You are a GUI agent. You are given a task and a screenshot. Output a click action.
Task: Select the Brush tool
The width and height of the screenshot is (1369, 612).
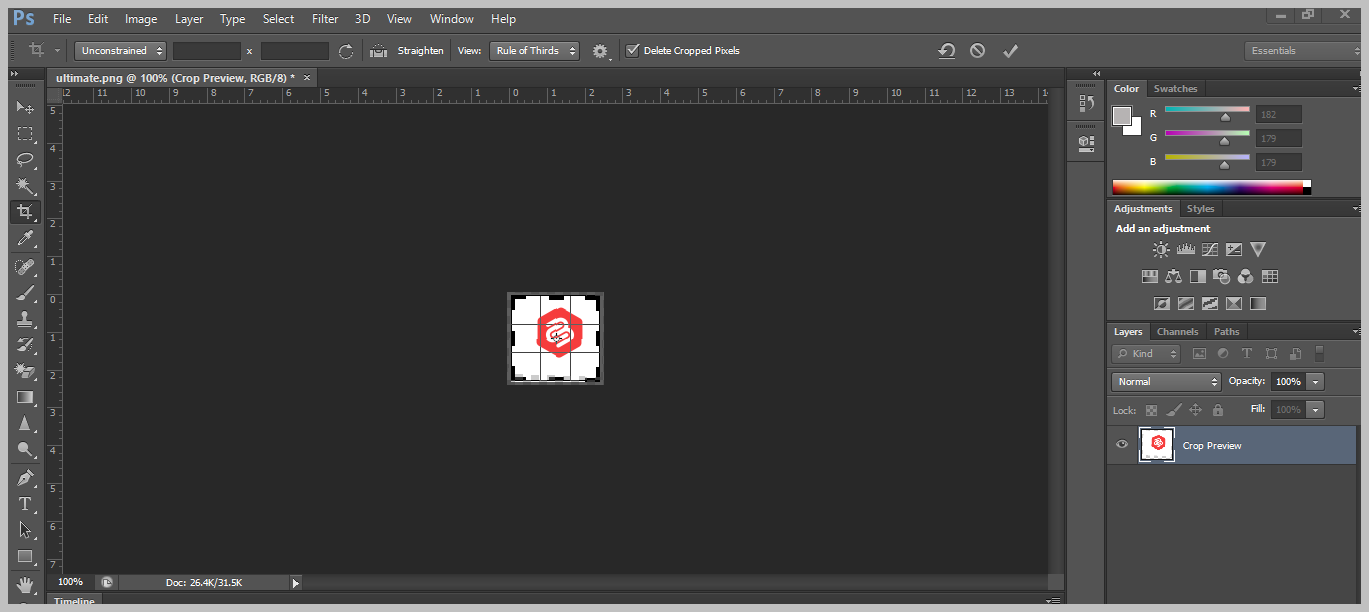pyautogui.click(x=25, y=293)
